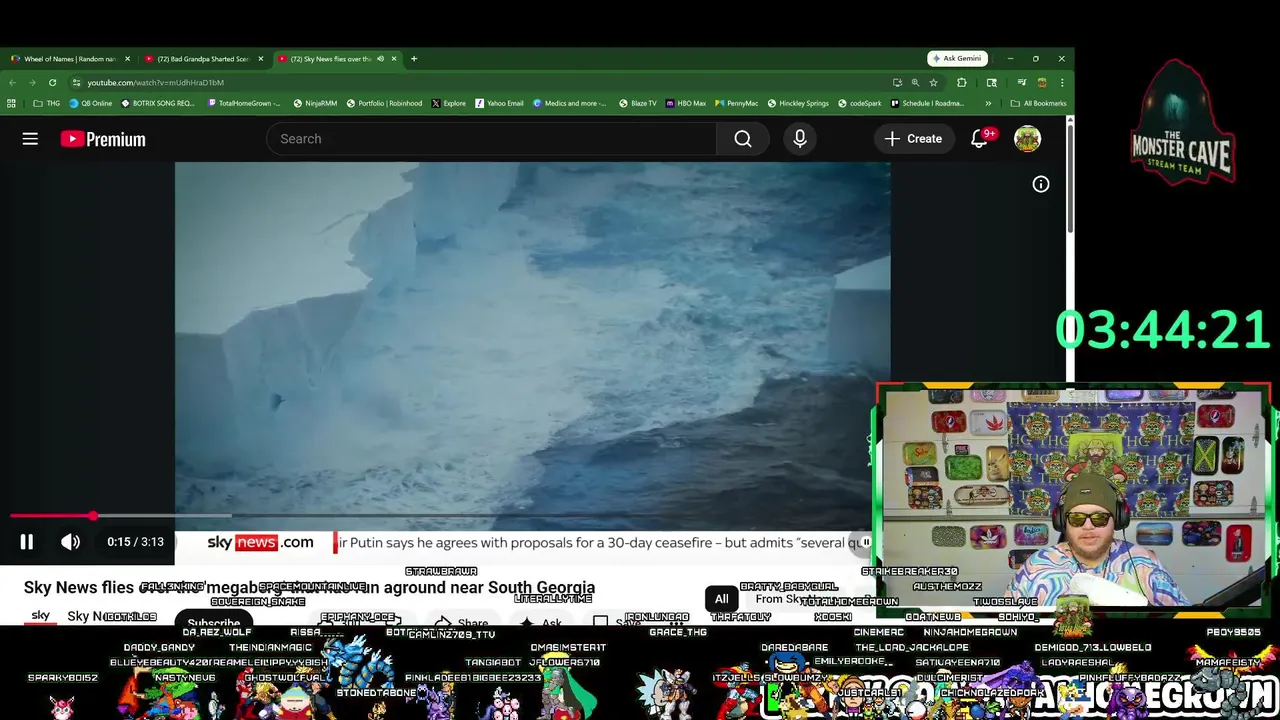The width and height of the screenshot is (1280, 720).
Task: Click the Ask Gemini button
Action: pyautogui.click(x=958, y=59)
